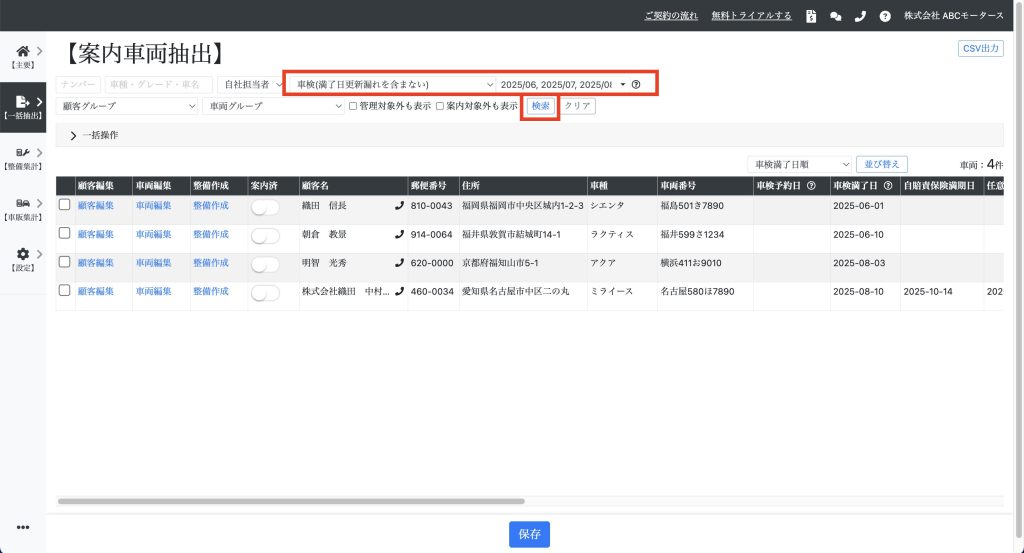Open the help question mark in top bar
Screen dimensions: 1024x553
click(x=885, y=16)
